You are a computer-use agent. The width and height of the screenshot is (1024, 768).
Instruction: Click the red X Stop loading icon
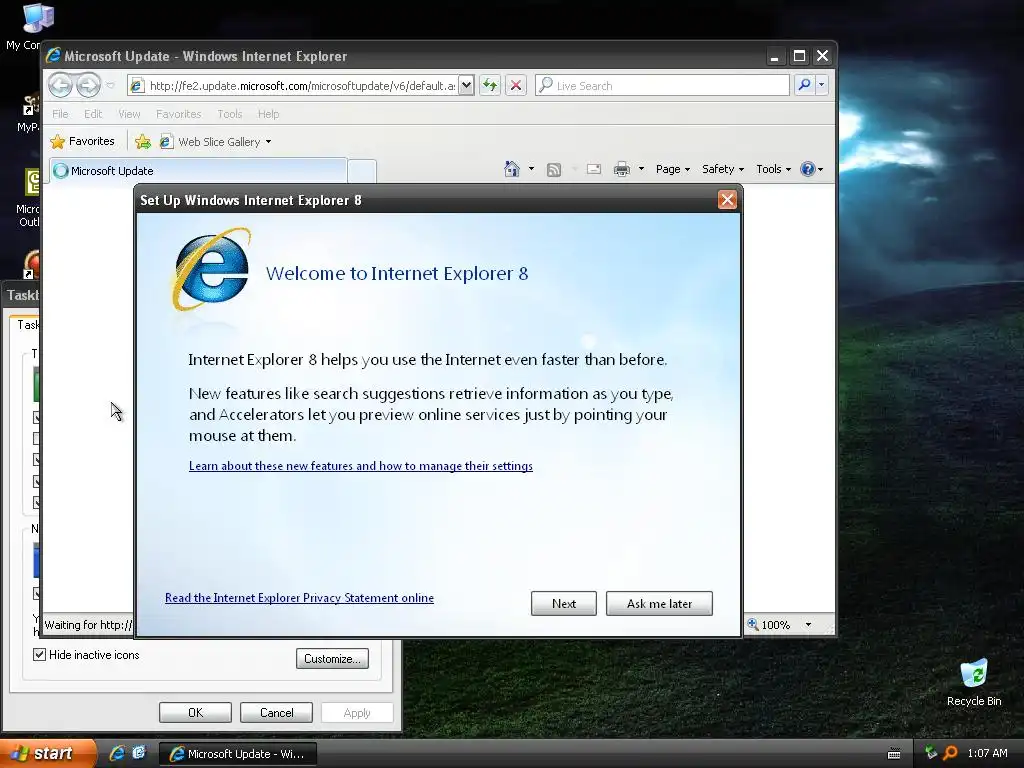[x=516, y=85]
